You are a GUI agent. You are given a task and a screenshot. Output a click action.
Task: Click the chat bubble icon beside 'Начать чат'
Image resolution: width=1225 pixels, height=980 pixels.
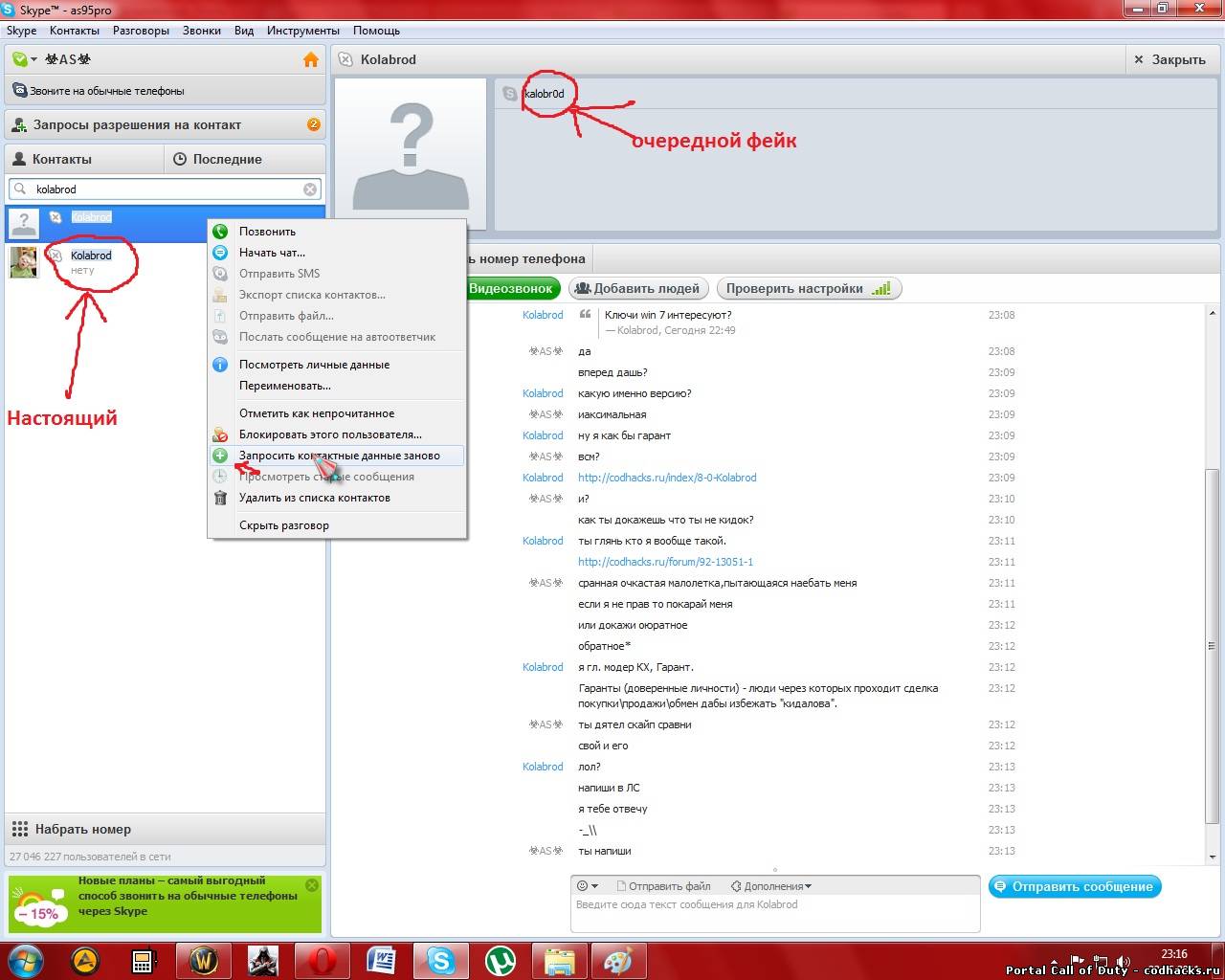220,253
